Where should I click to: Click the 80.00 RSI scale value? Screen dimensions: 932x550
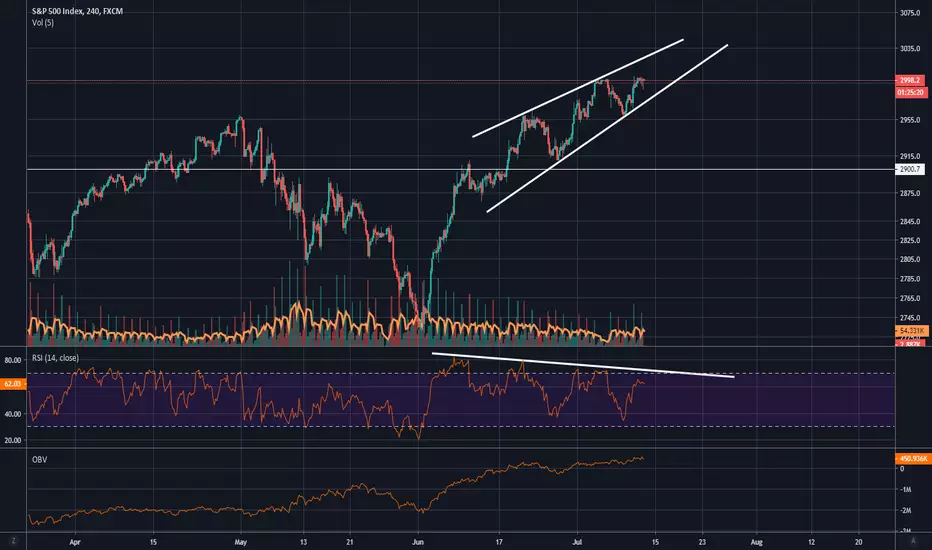[12, 360]
